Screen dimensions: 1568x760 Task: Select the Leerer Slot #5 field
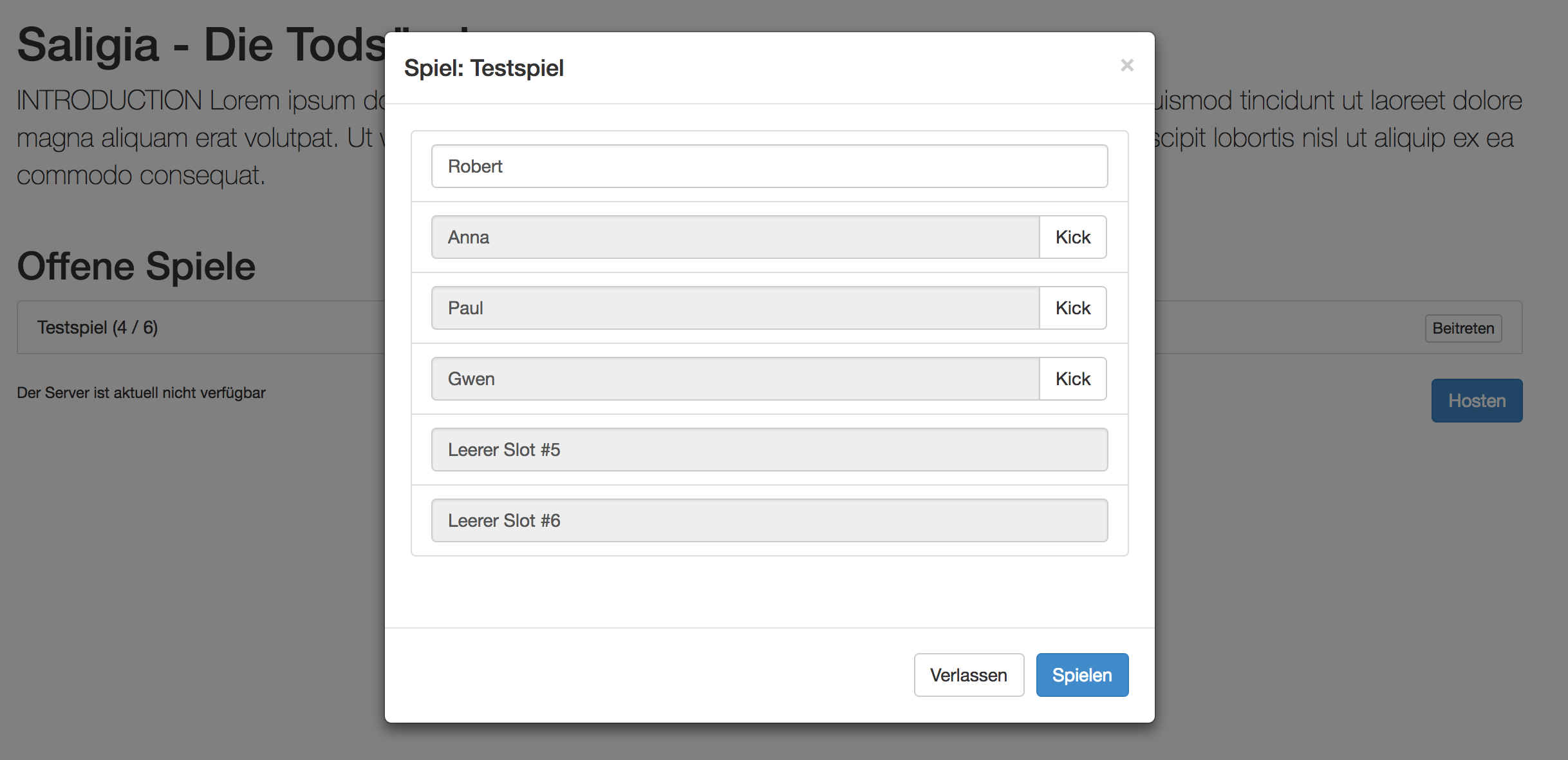point(769,450)
